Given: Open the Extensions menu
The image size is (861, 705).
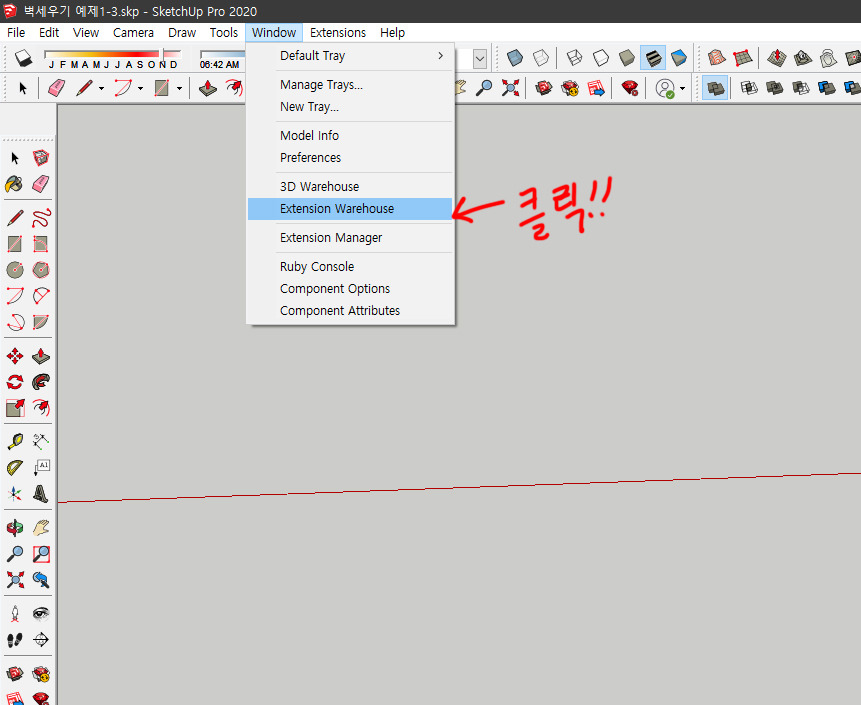Looking at the screenshot, I should click(x=337, y=32).
